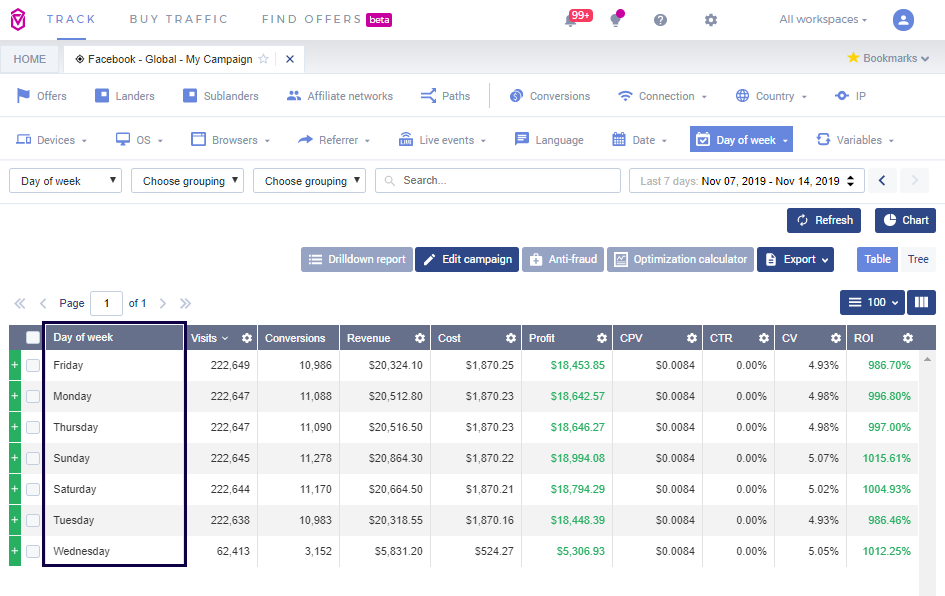The height and width of the screenshot is (596, 945).
Task: Open settings gear in top bar
Action: (710, 20)
